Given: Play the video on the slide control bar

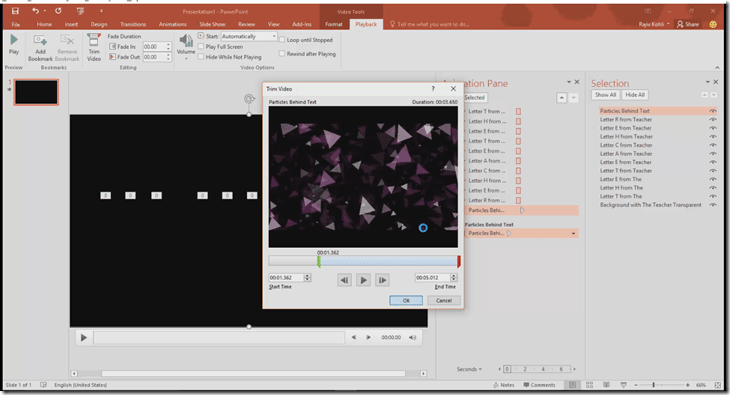Looking at the screenshot, I should click(x=83, y=337).
